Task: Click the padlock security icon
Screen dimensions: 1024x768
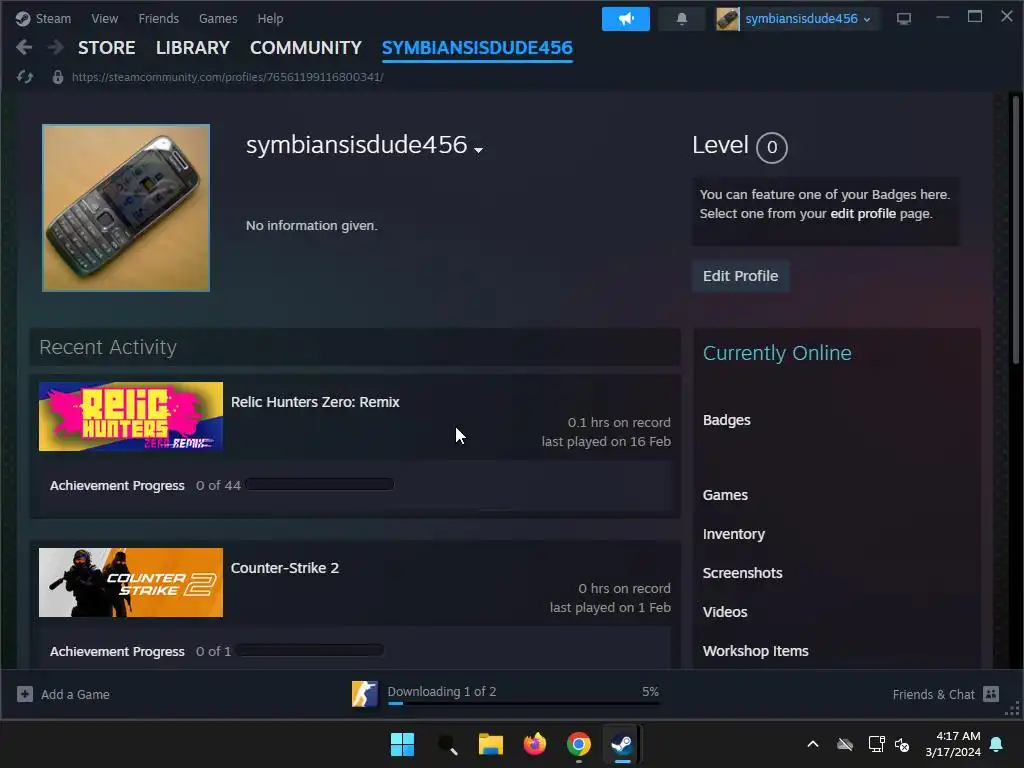Action: (x=57, y=77)
